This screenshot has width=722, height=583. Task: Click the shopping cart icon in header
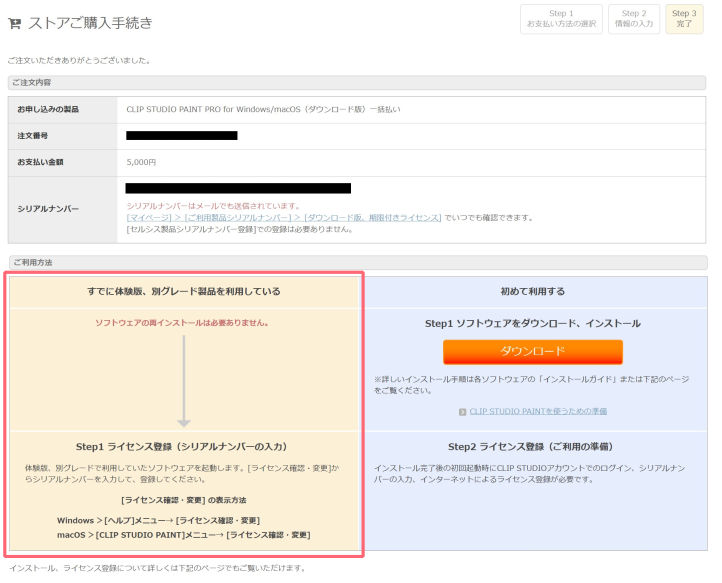coord(15,23)
